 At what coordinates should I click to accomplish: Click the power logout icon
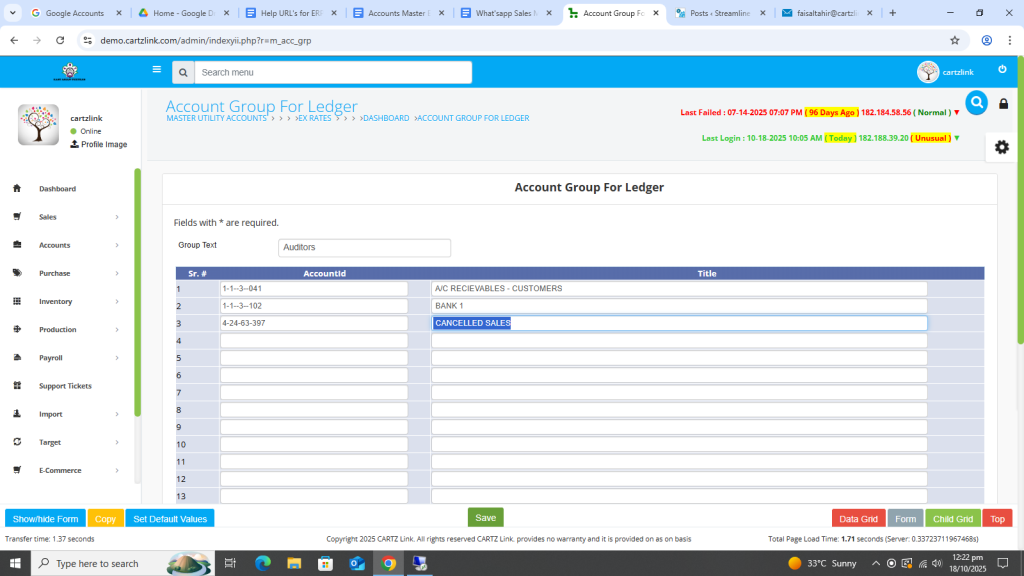pos(1002,70)
